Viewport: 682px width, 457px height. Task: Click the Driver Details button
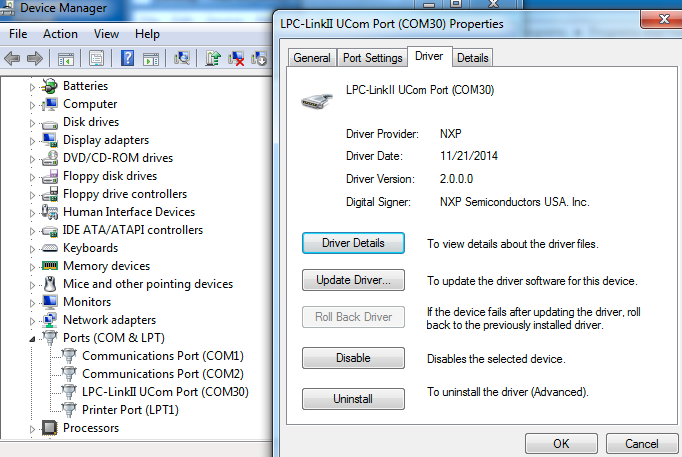pos(353,243)
